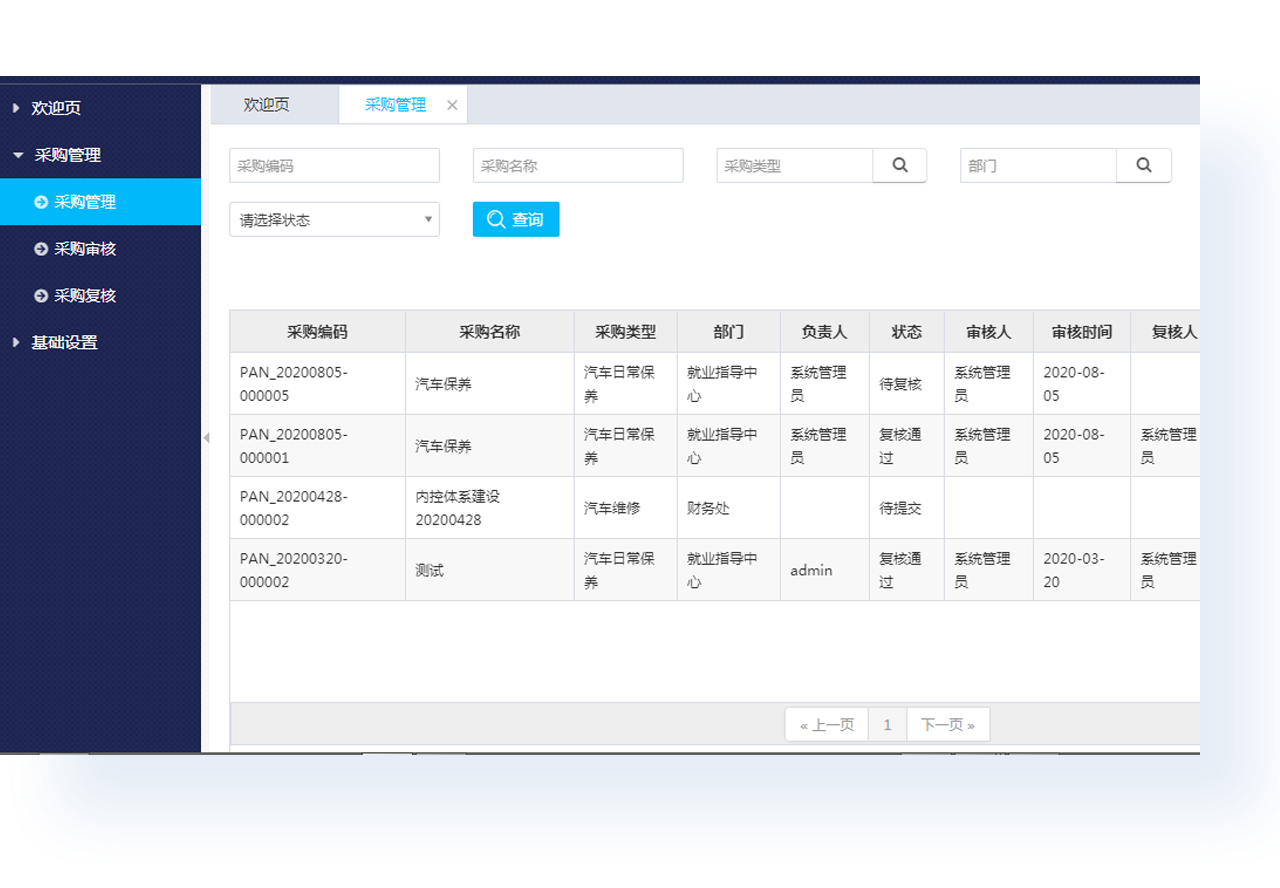Viewport: 1280px width, 888px height.
Task: Collapse the sidebar using the splitter arrow
Action: [206, 438]
